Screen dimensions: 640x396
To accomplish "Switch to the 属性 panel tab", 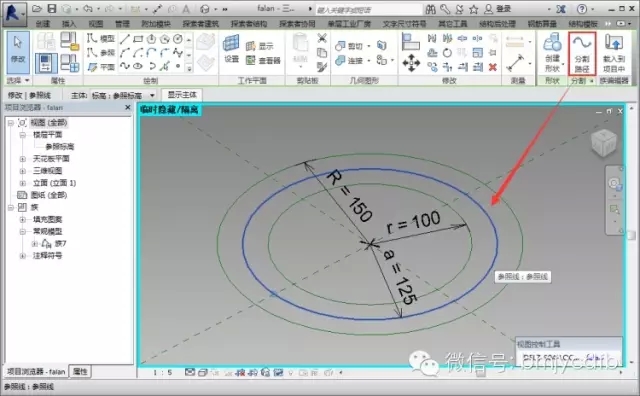I will (80, 372).
